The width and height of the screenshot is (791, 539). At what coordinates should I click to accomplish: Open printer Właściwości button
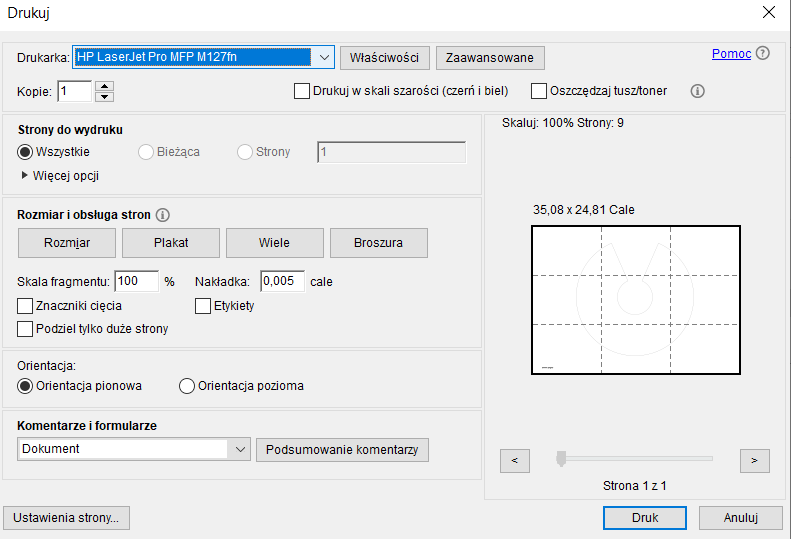(384, 58)
